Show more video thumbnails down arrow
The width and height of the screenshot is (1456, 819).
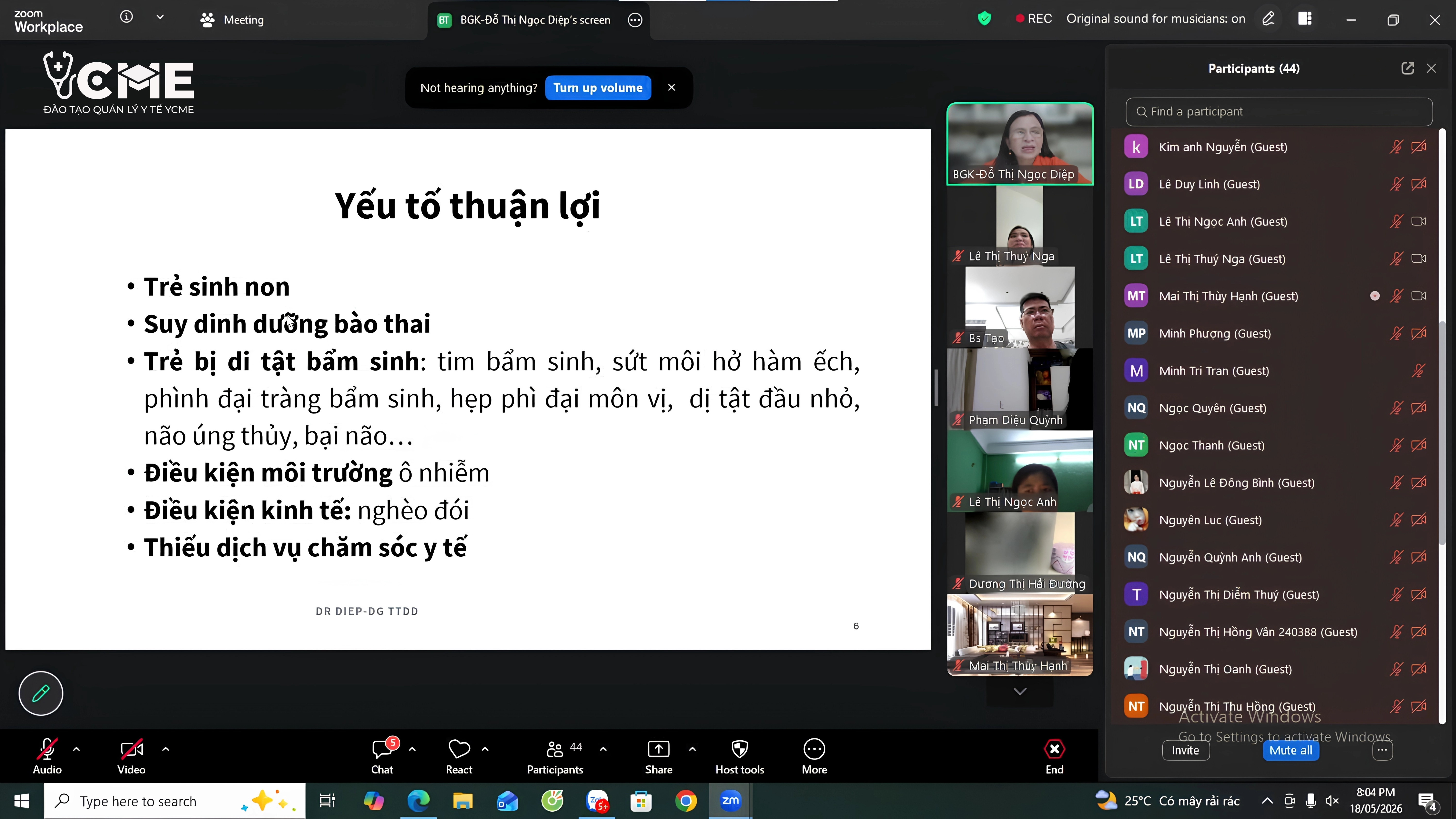pyautogui.click(x=1020, y=691)
